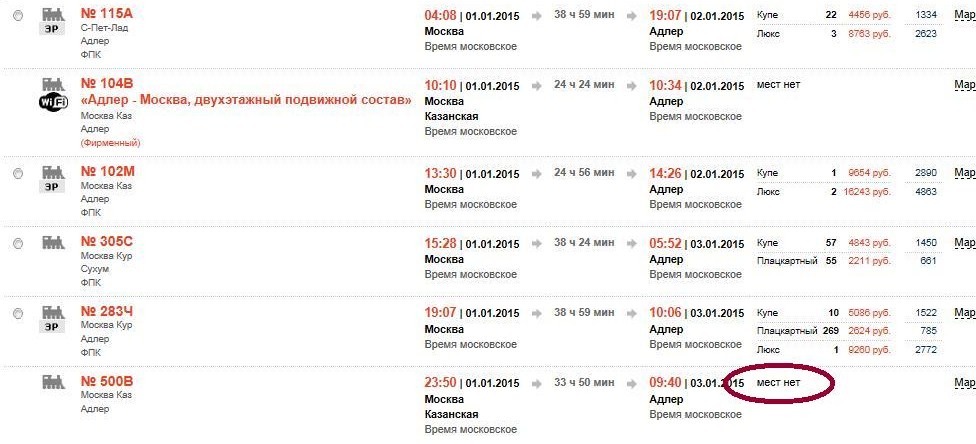Pick the radio button for train 283Ч

pos(18,313)
